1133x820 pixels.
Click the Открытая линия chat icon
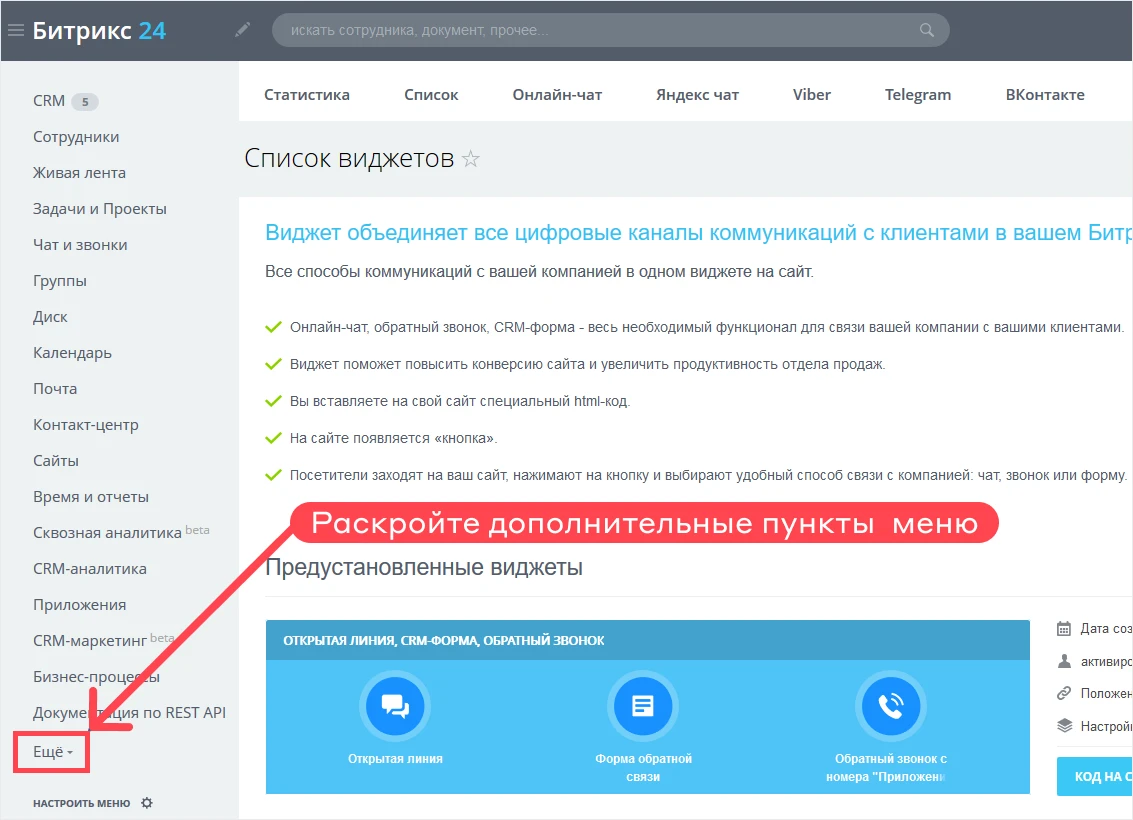click(x=395, y=705)
